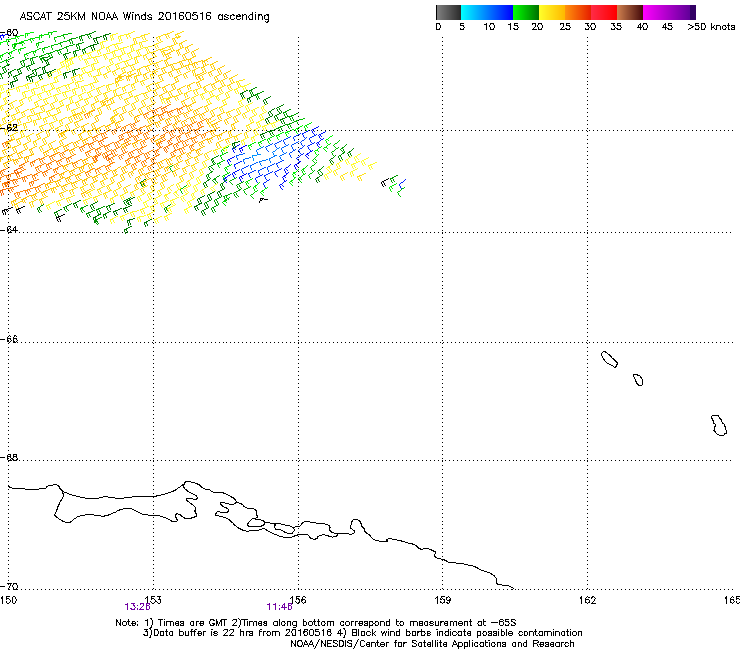
Task: Click the 156 longitude axis label
Action: click(x=298, y=600)
